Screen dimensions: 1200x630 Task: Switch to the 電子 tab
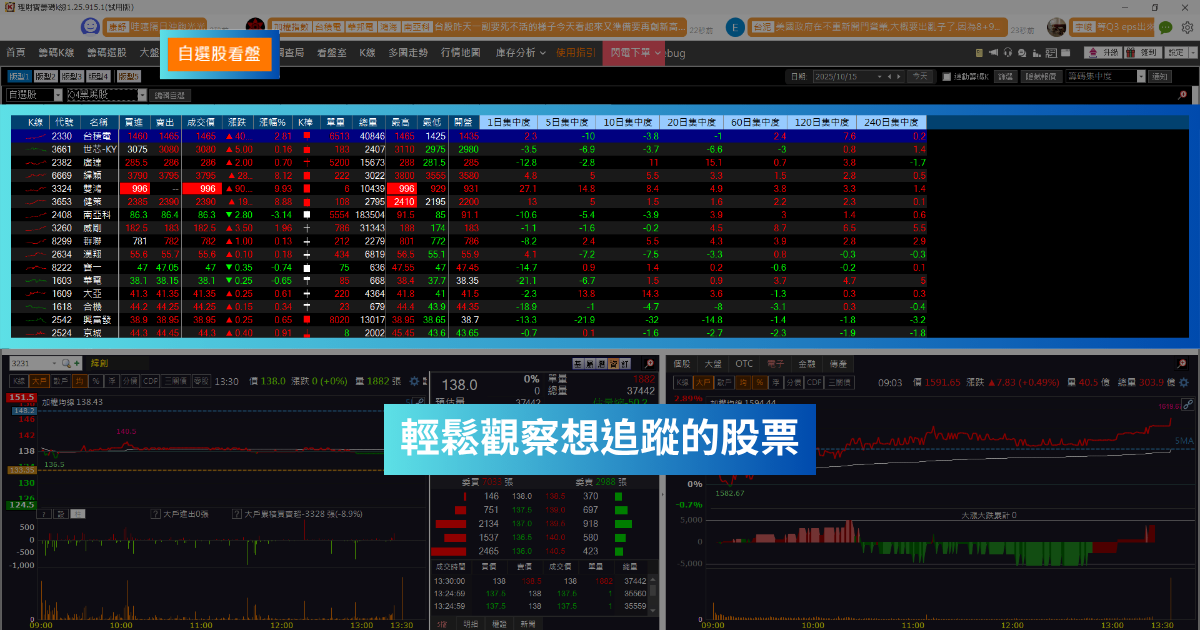pos(776,363)
